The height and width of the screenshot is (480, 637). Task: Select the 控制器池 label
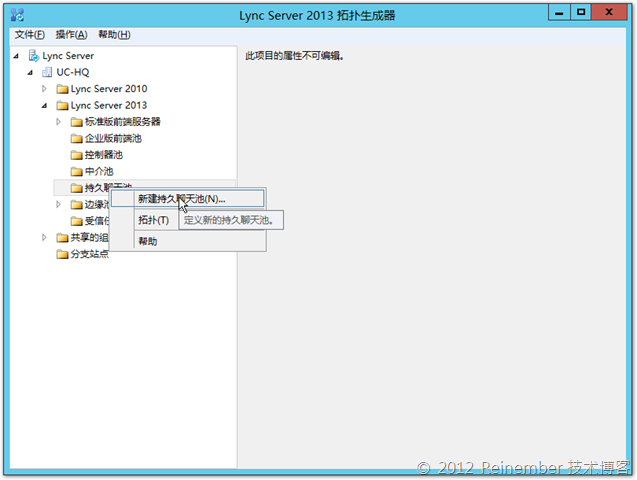click(104, 155)
